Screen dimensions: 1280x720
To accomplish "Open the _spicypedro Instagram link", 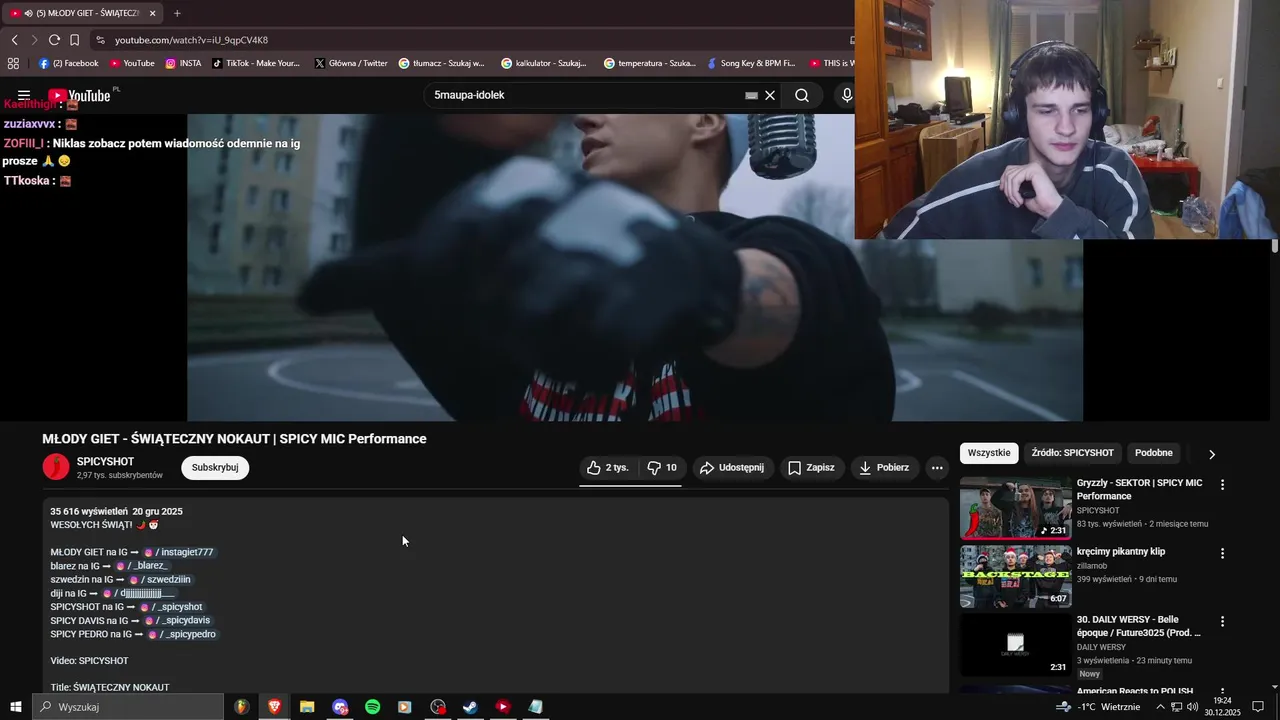I will [181, 634].
